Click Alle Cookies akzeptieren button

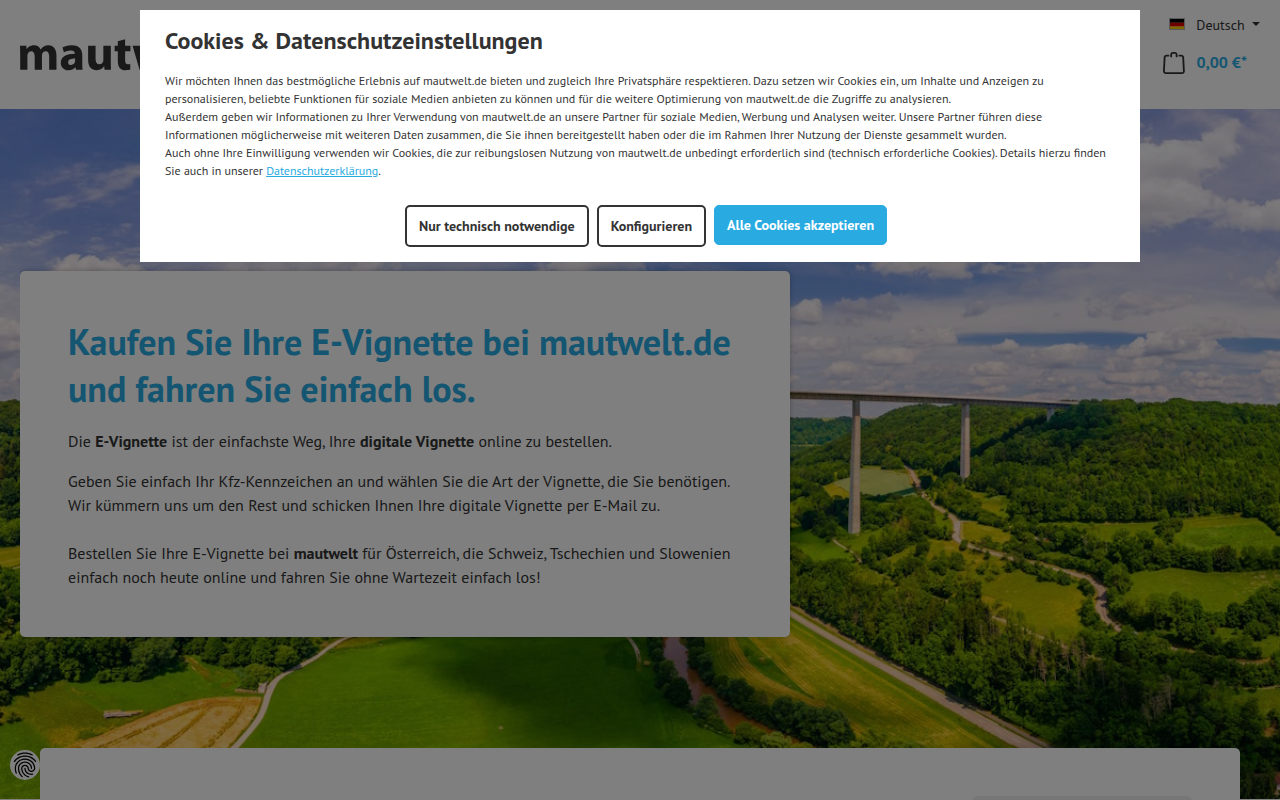(800, 225)
